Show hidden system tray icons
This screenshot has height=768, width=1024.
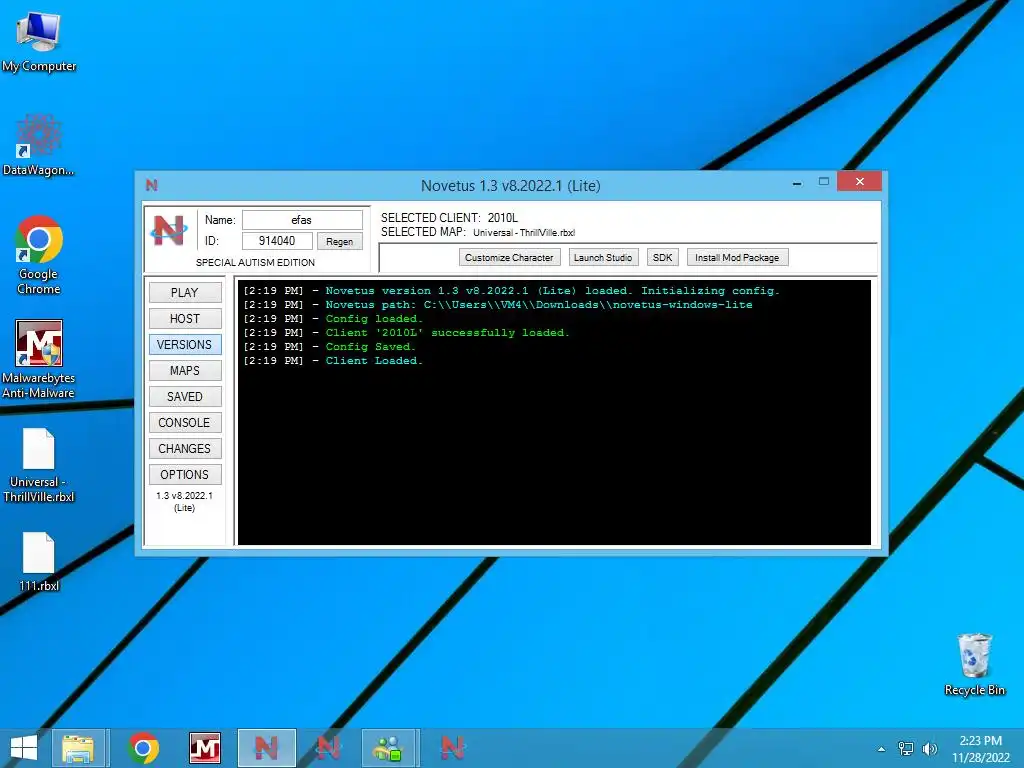(882, 749)
